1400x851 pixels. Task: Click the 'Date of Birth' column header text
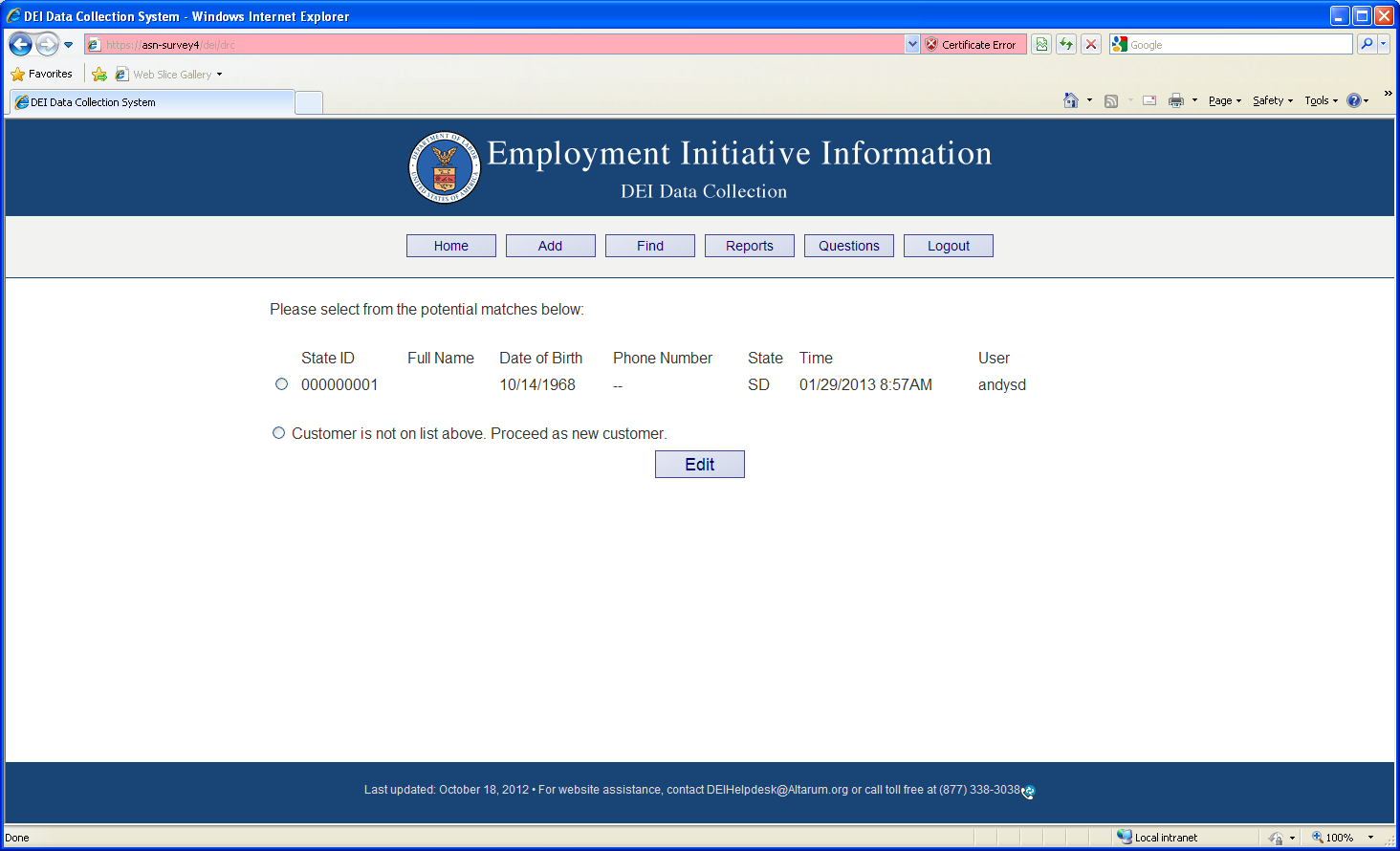[x=541, y=358]
